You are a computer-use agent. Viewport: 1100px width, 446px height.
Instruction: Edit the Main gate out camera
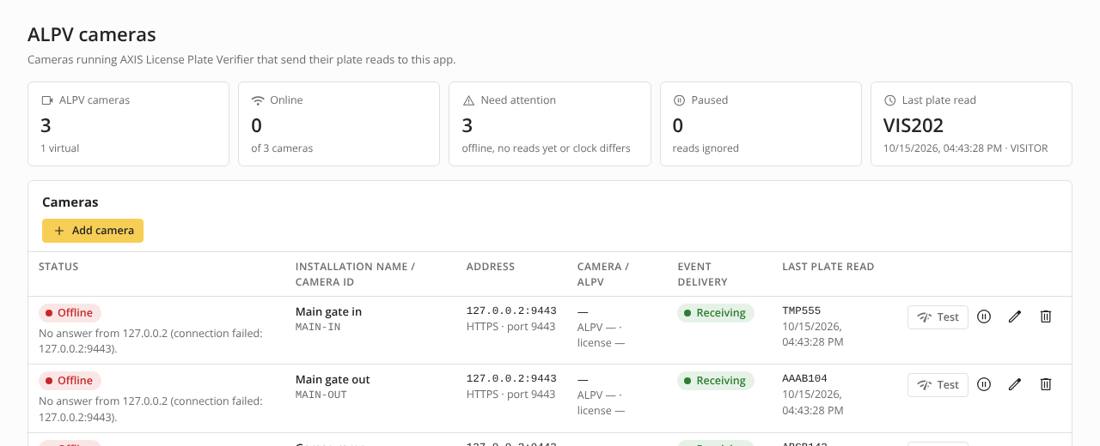(1014, 384)
